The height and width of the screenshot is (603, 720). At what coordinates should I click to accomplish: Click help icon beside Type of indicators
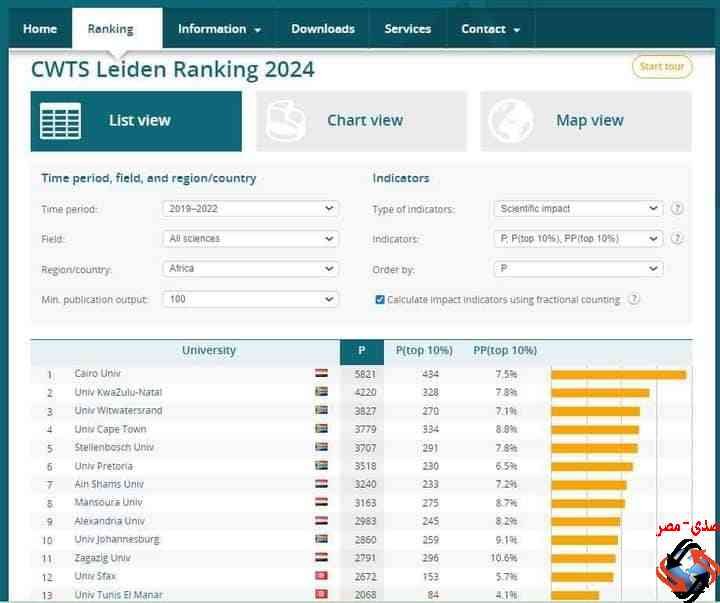coord(677,209)
